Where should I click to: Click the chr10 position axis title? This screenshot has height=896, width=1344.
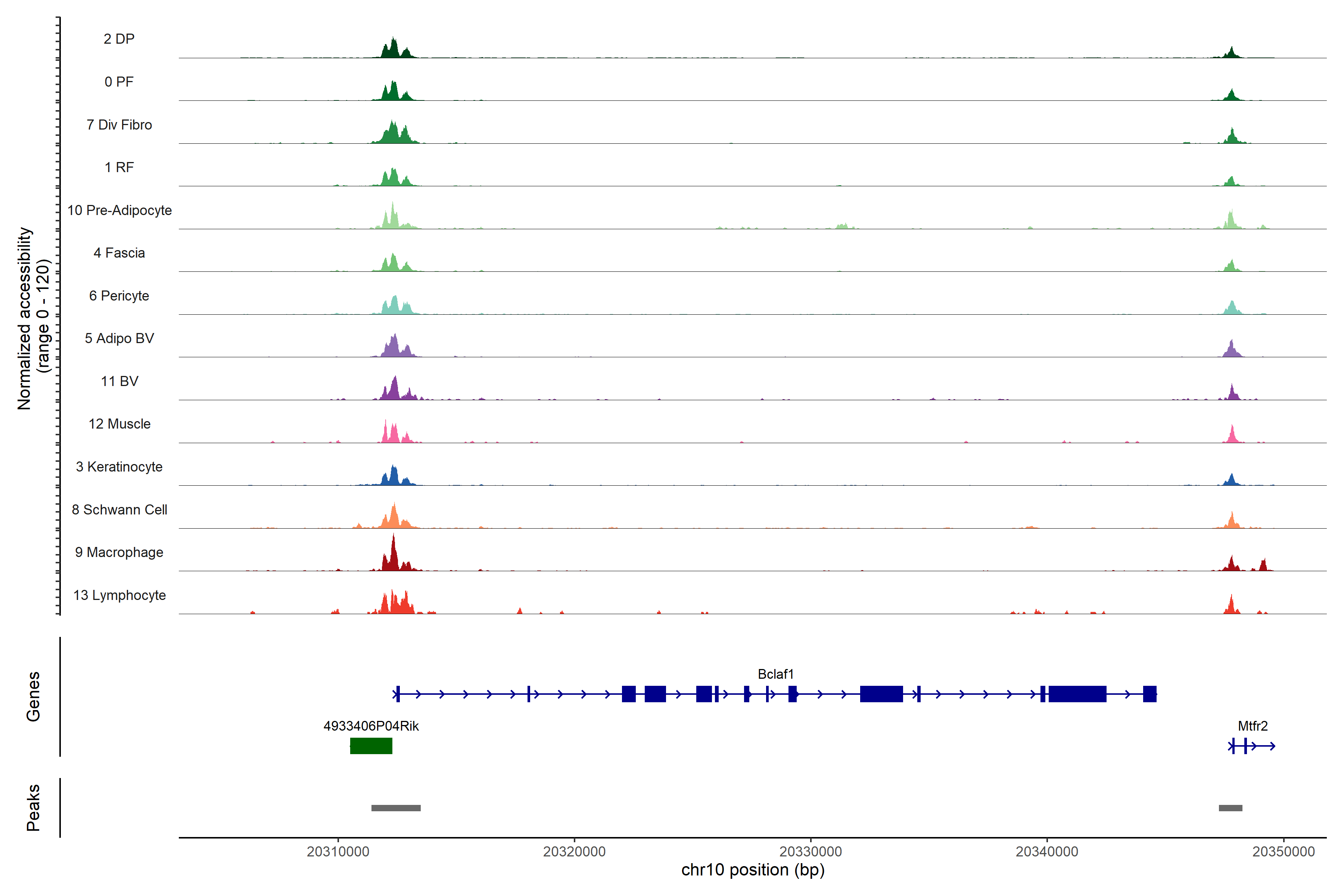(753, 870)
